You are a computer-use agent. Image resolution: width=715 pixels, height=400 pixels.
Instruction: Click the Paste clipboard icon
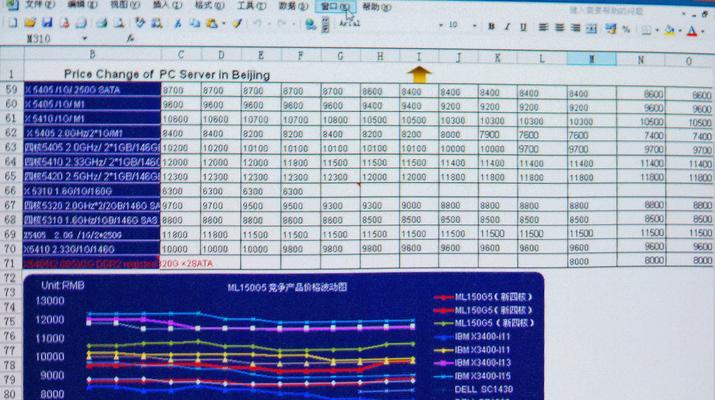(212, 24)
